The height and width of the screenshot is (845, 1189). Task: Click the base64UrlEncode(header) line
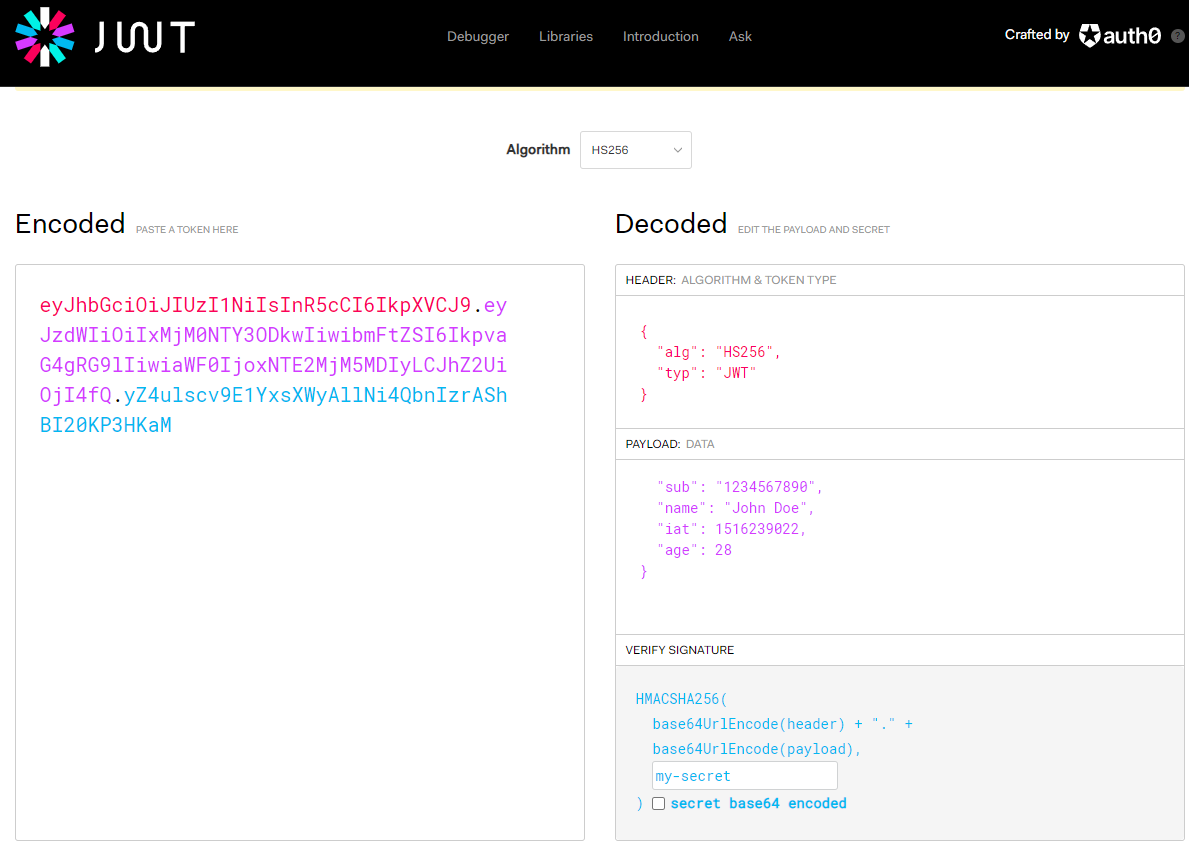[783, 724]
